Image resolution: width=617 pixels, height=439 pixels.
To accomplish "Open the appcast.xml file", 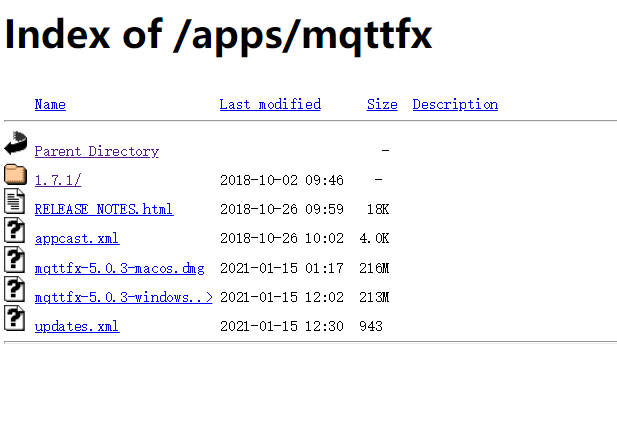I will point(77,238).
